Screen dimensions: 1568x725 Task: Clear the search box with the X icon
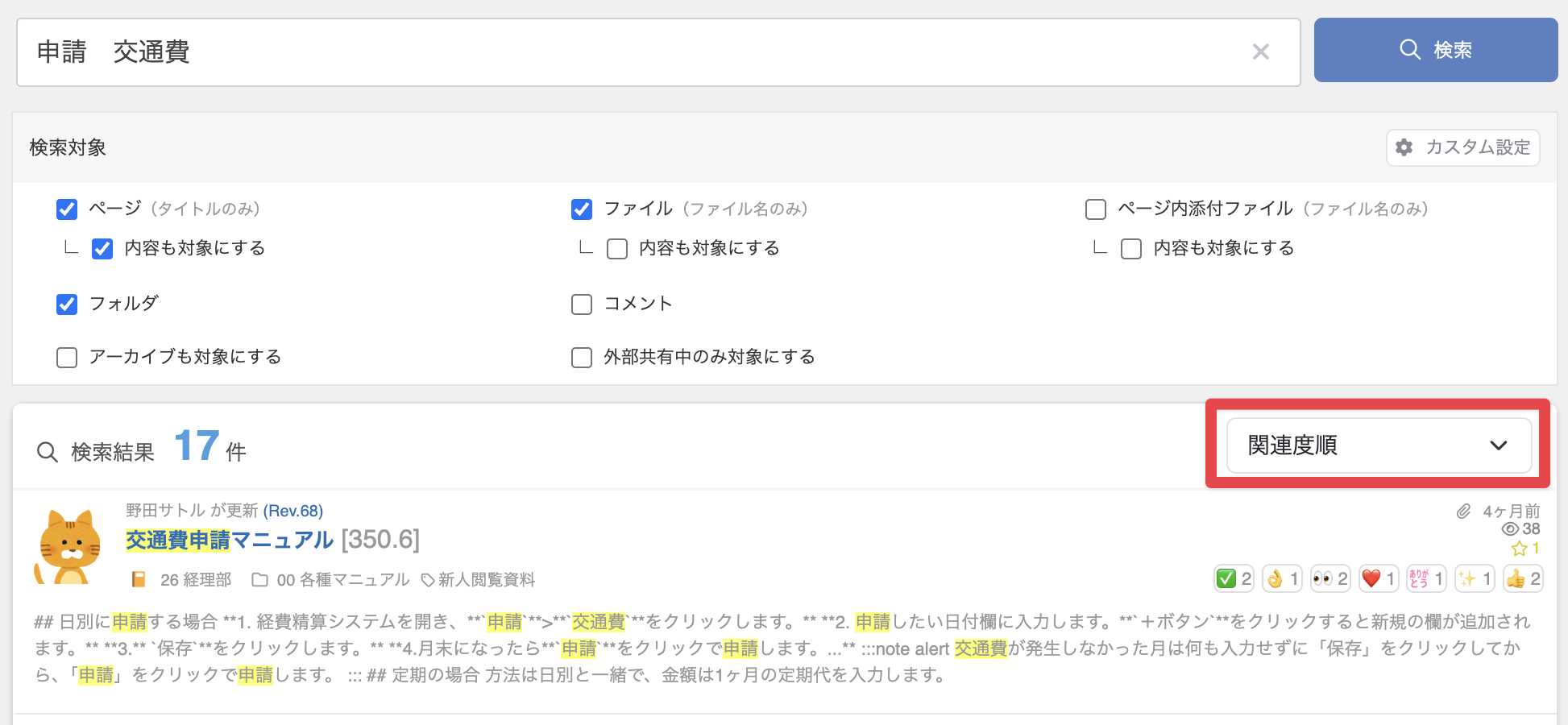click(1260, 52)
